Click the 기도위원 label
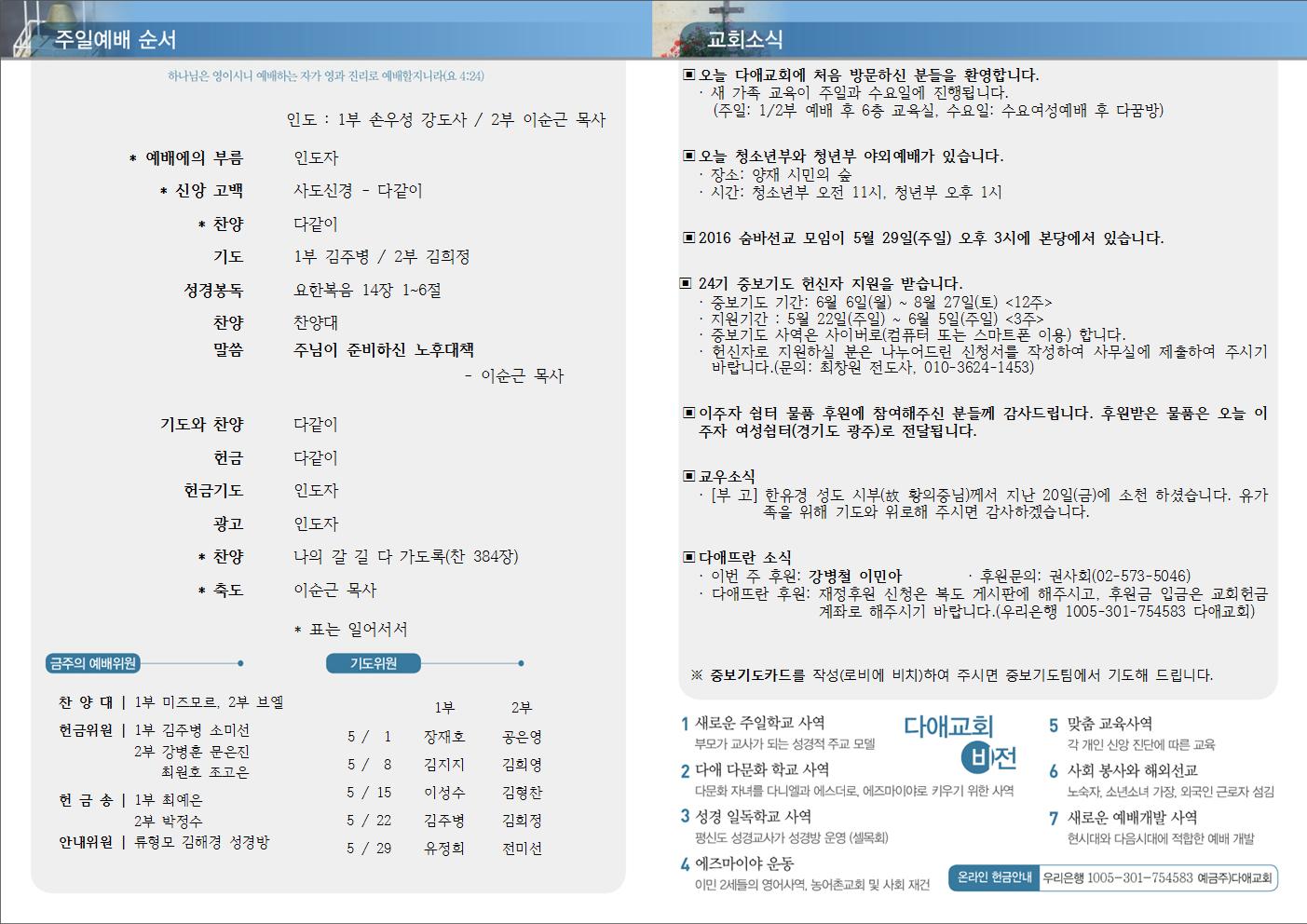Screen dimensions: 1307x924 coord(374,663)
